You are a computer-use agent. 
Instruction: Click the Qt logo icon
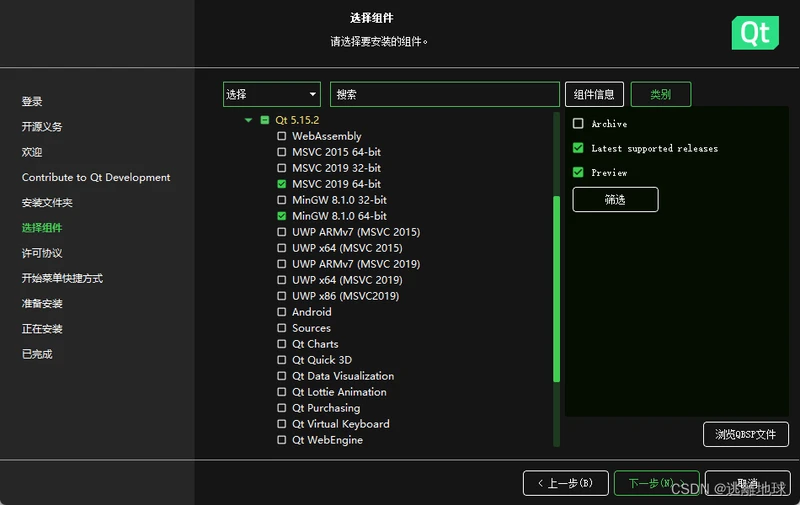click(755, 33)
